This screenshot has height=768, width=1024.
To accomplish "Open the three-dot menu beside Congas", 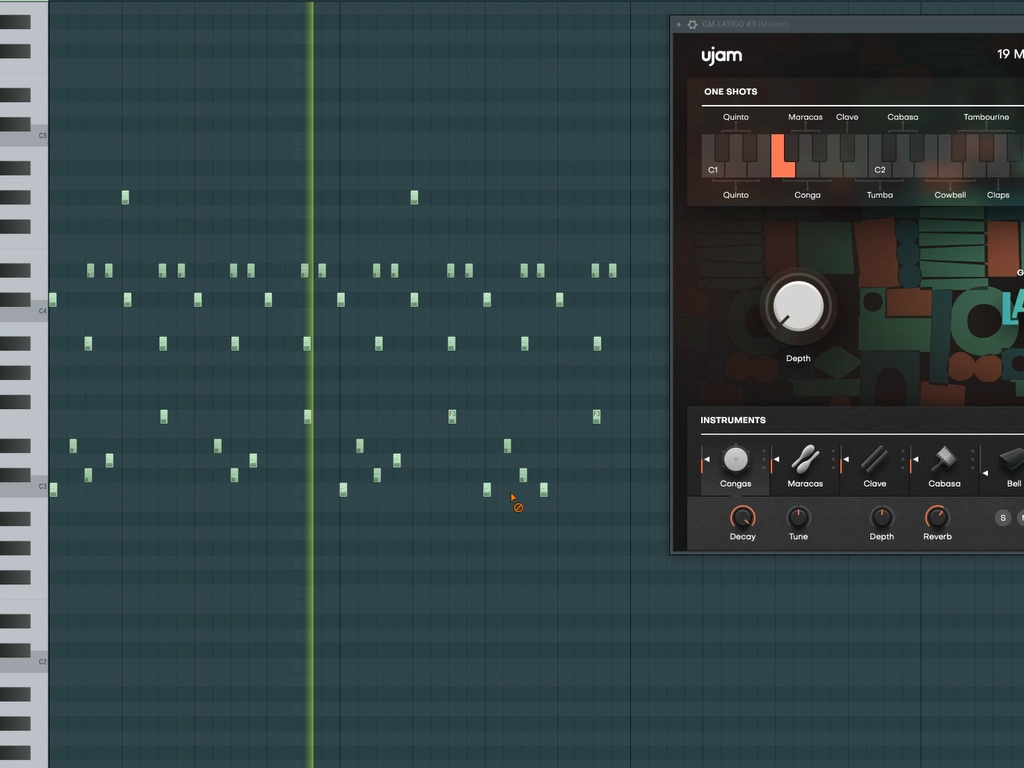I will tap(764, 459).
